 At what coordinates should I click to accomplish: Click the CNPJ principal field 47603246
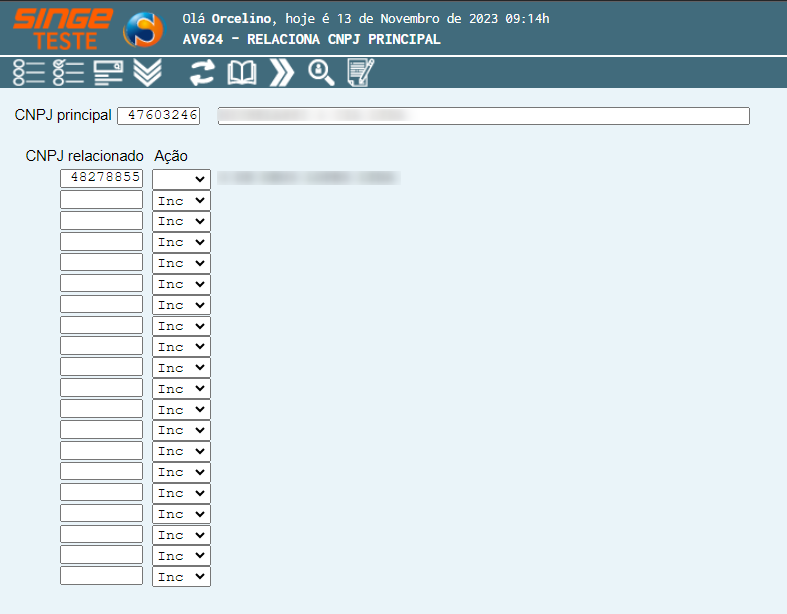(158, 116)
